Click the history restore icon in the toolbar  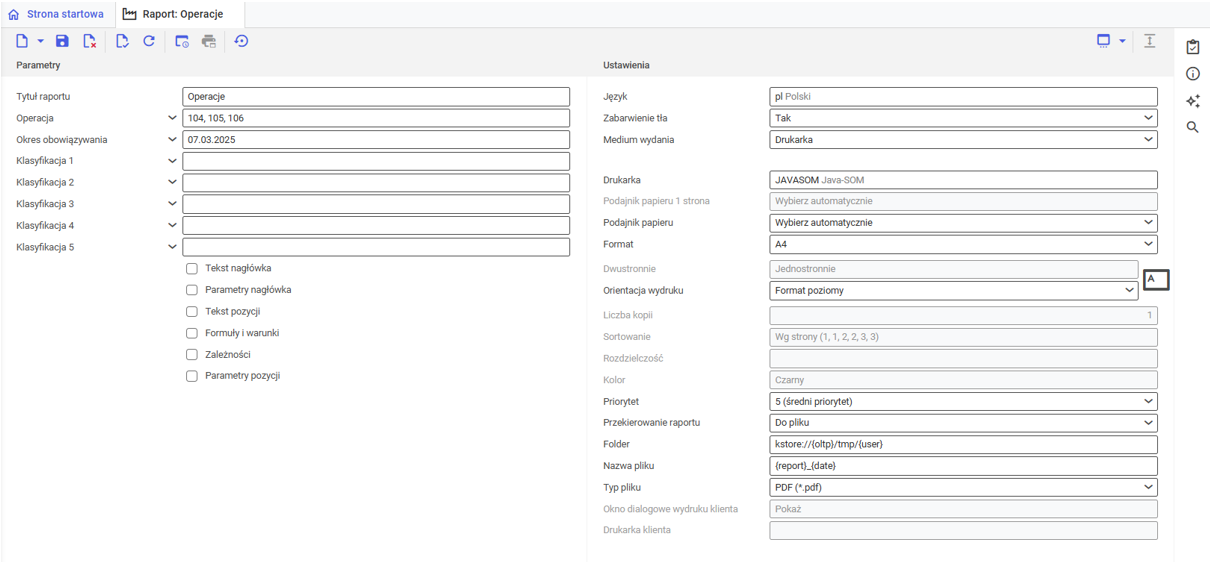click(241, 41)
